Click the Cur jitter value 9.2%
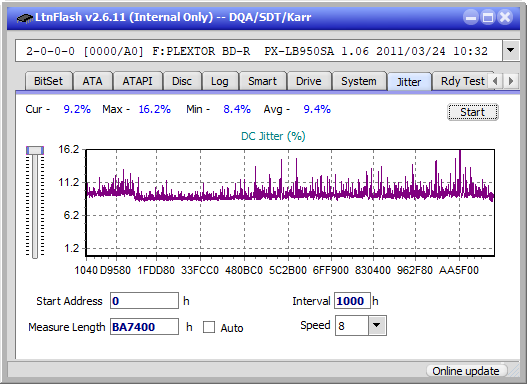 (x=77, y=109)
